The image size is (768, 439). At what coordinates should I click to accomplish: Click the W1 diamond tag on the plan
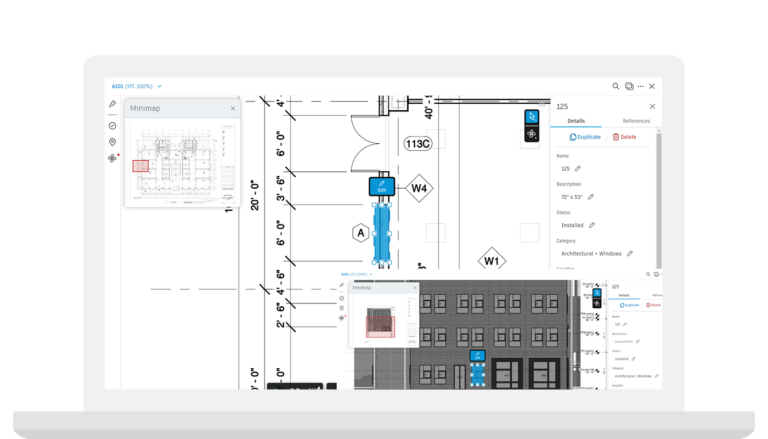click(x=492, y=260)
